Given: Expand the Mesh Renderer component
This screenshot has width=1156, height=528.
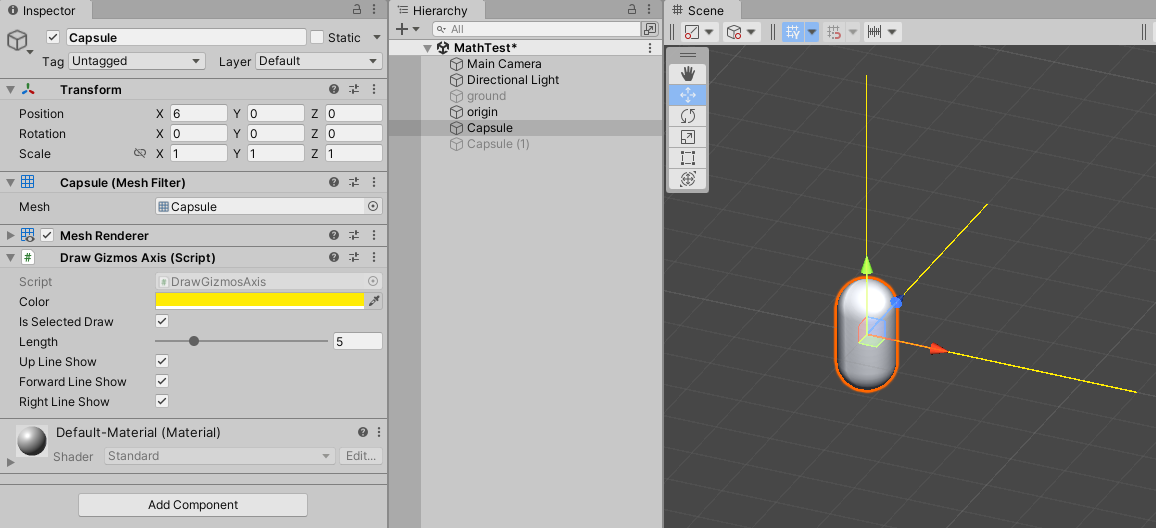Looking at the screenshot, I should tap(10, 235).
